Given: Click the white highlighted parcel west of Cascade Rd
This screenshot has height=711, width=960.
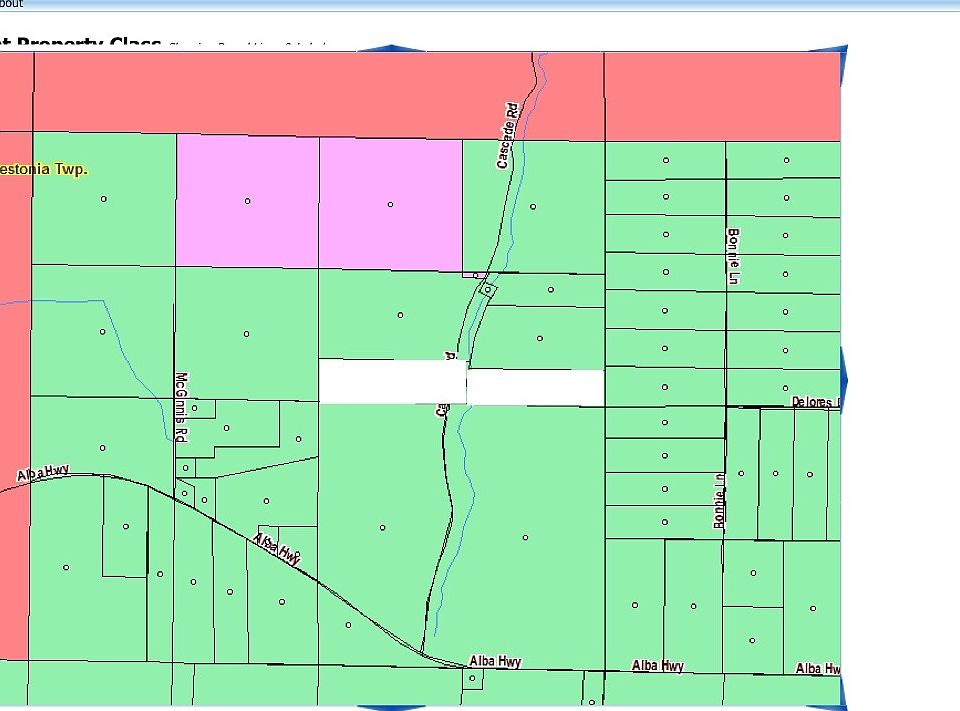Looking at the screenshot, I should point(391,382).
